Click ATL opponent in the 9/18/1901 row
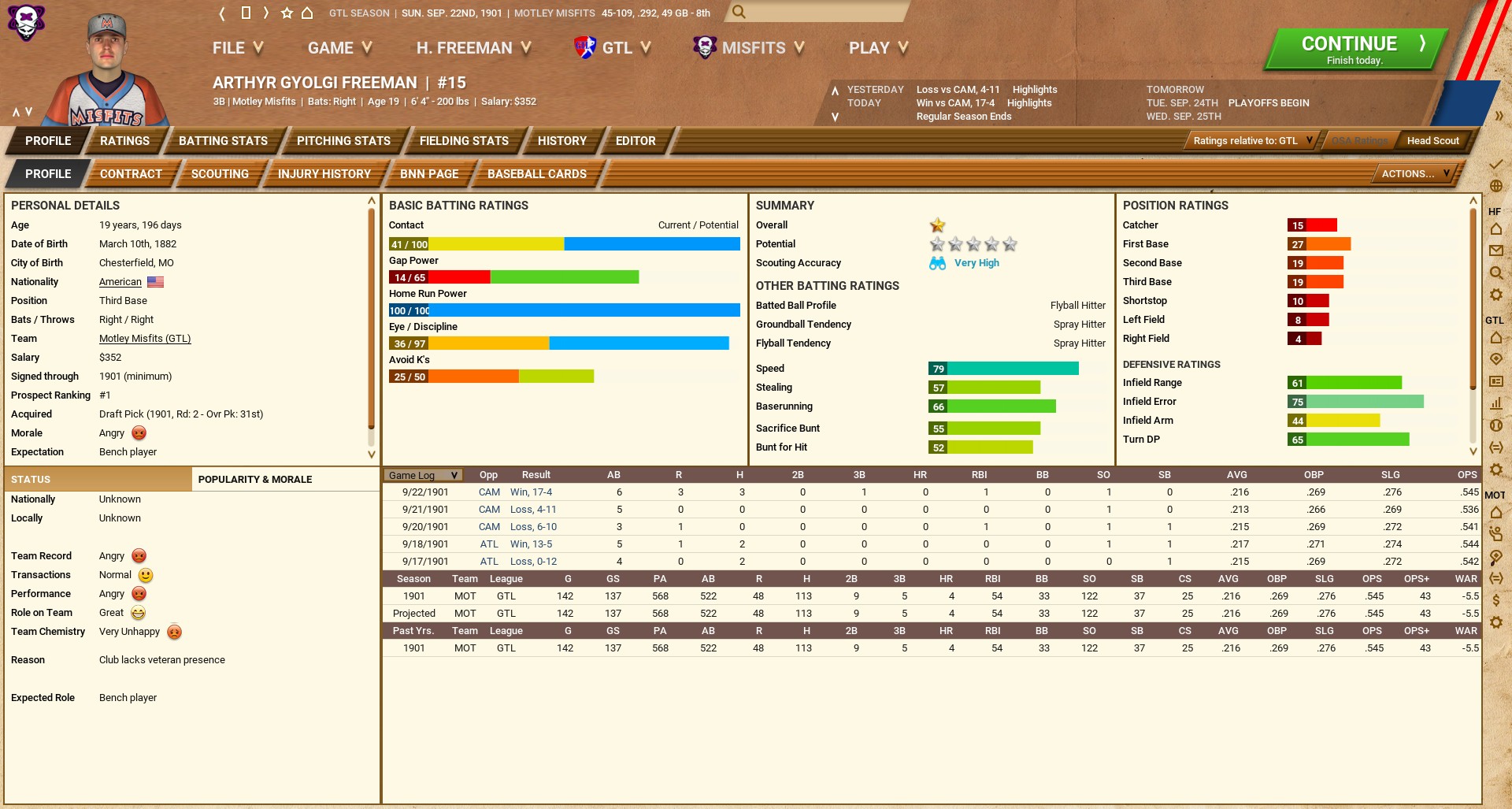 (489, 544)
